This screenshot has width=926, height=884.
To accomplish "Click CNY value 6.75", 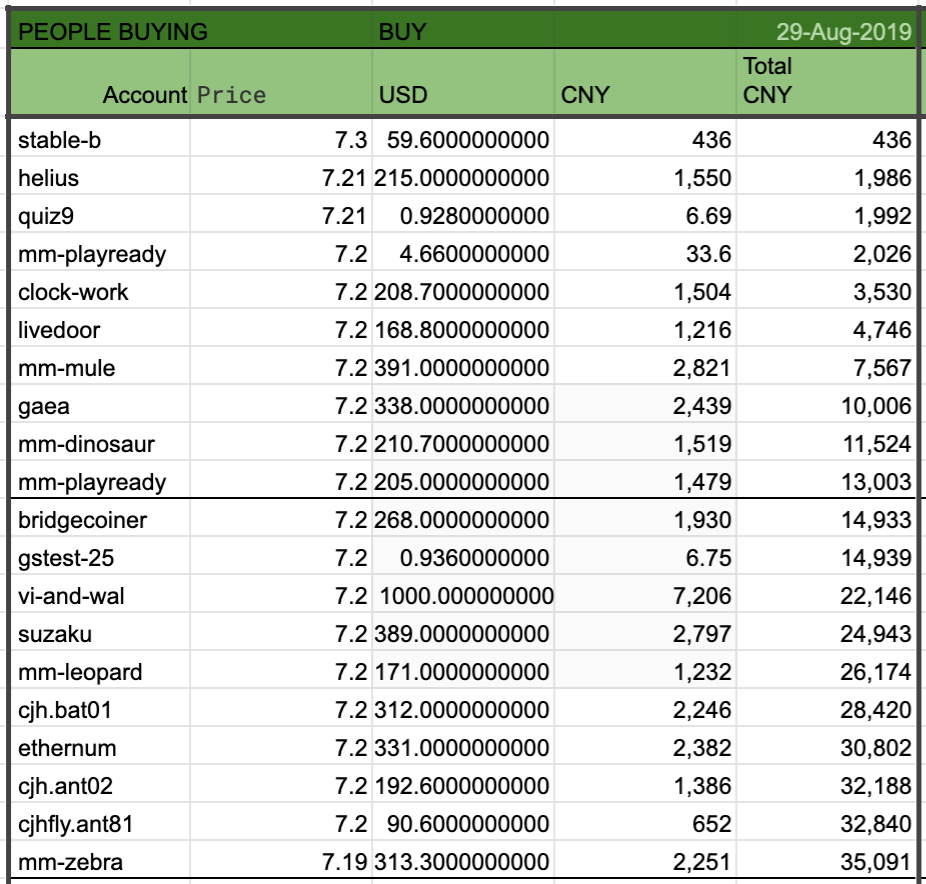I will pos(645,557).
